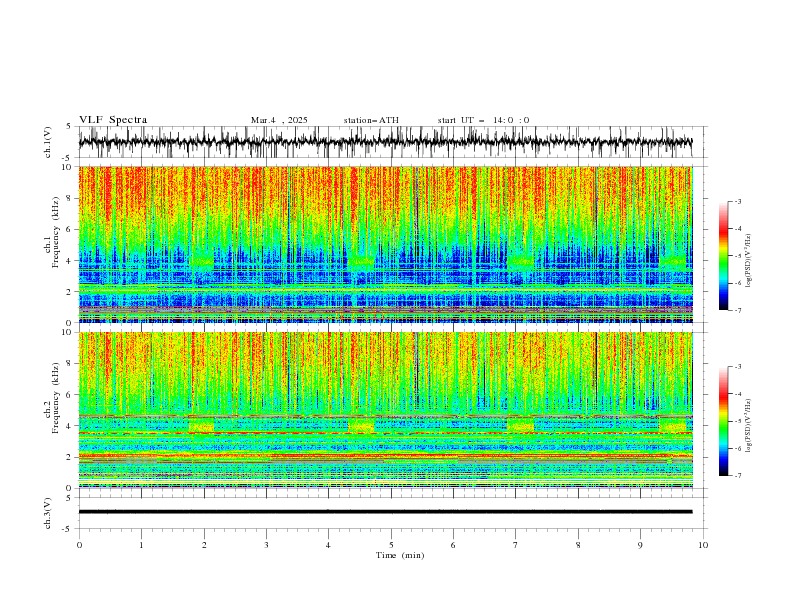Select the date text 'Mar.4 , 2025'
The image size is (792, 612).
coord(279,120)
